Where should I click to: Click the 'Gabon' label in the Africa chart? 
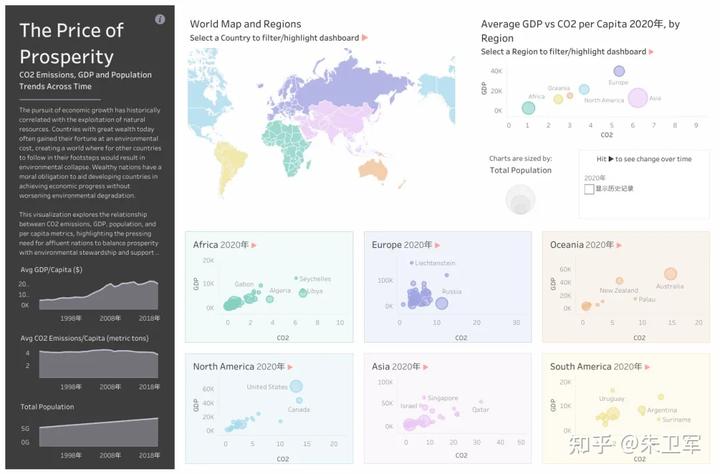click(244, 284)
